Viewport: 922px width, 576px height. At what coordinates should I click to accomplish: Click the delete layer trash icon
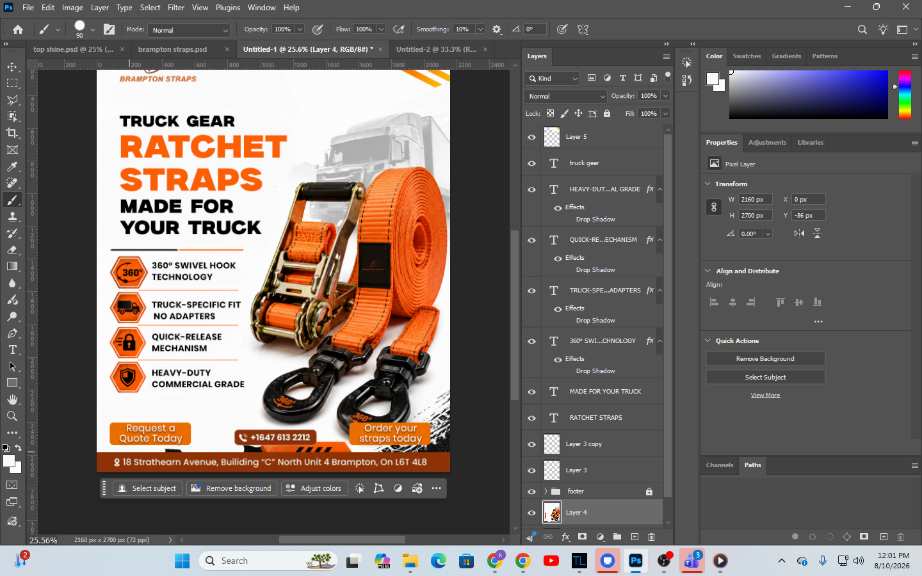(652, 537)
